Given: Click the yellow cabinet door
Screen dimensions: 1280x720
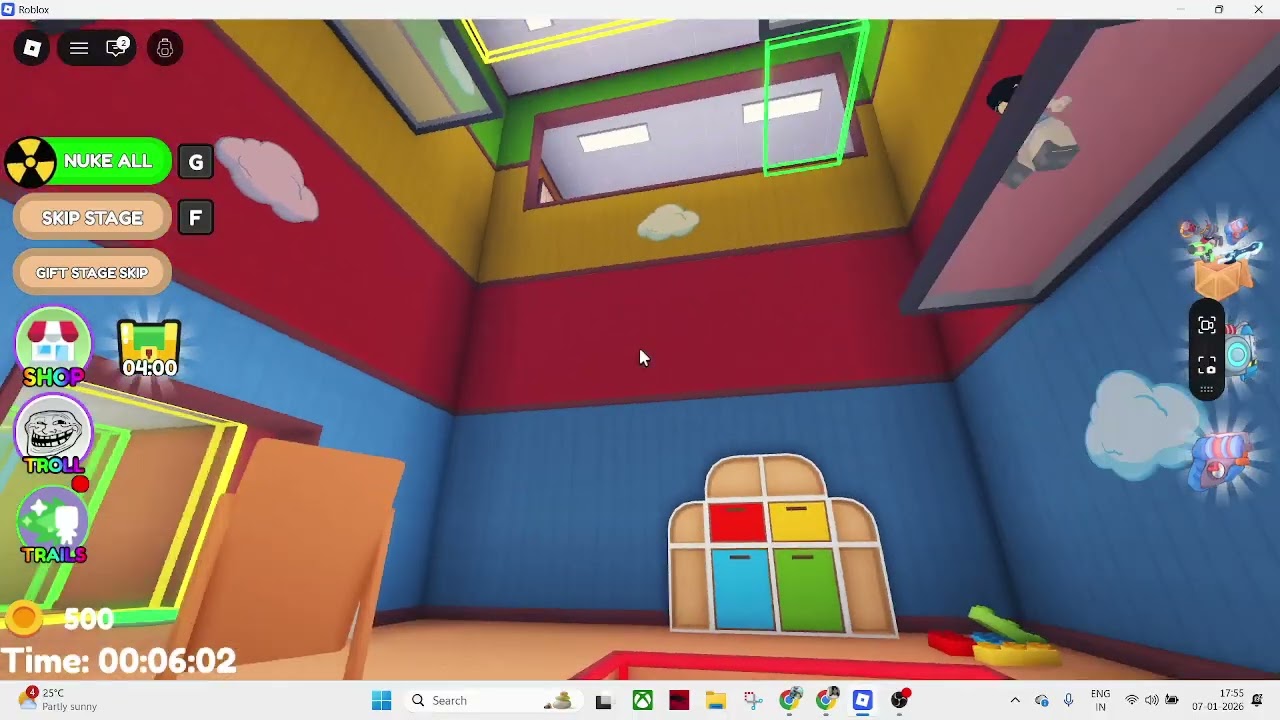Looking at the screenshot, I should [x=800, y=521].
